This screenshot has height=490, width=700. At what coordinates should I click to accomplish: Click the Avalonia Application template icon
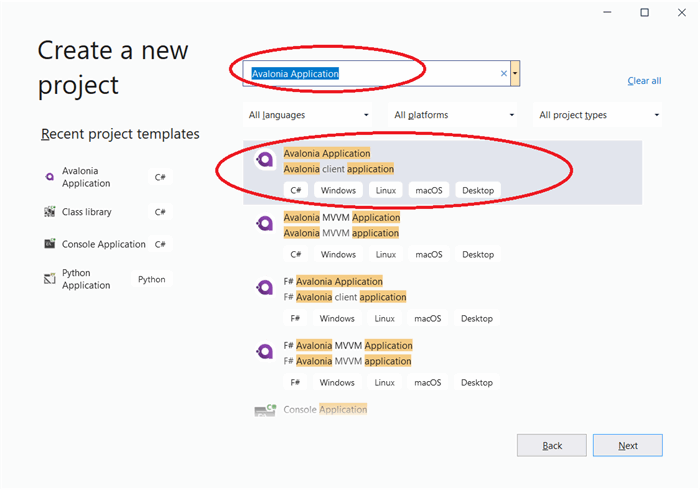264,159
